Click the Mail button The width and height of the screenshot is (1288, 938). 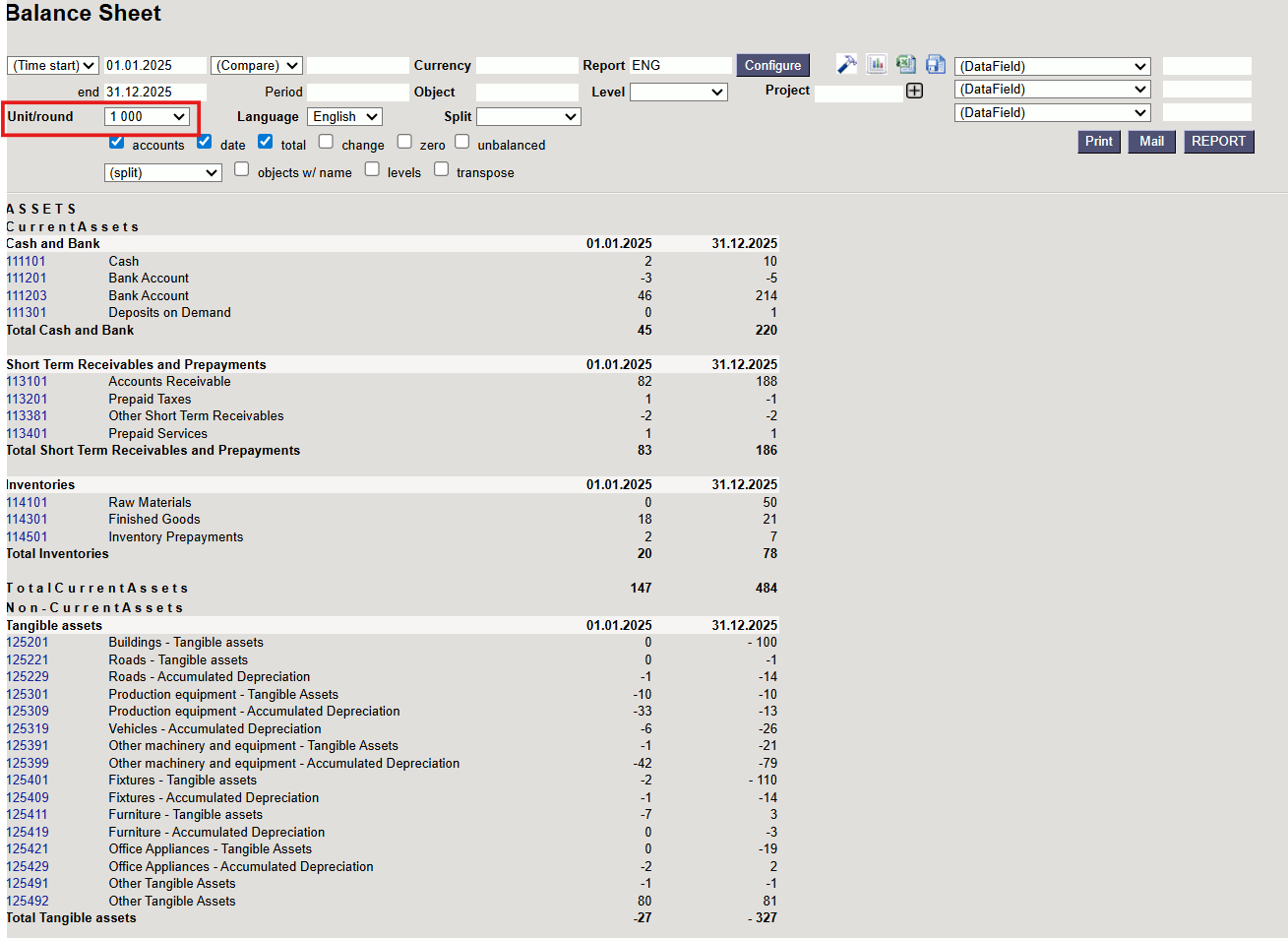tap(1151, 142)
